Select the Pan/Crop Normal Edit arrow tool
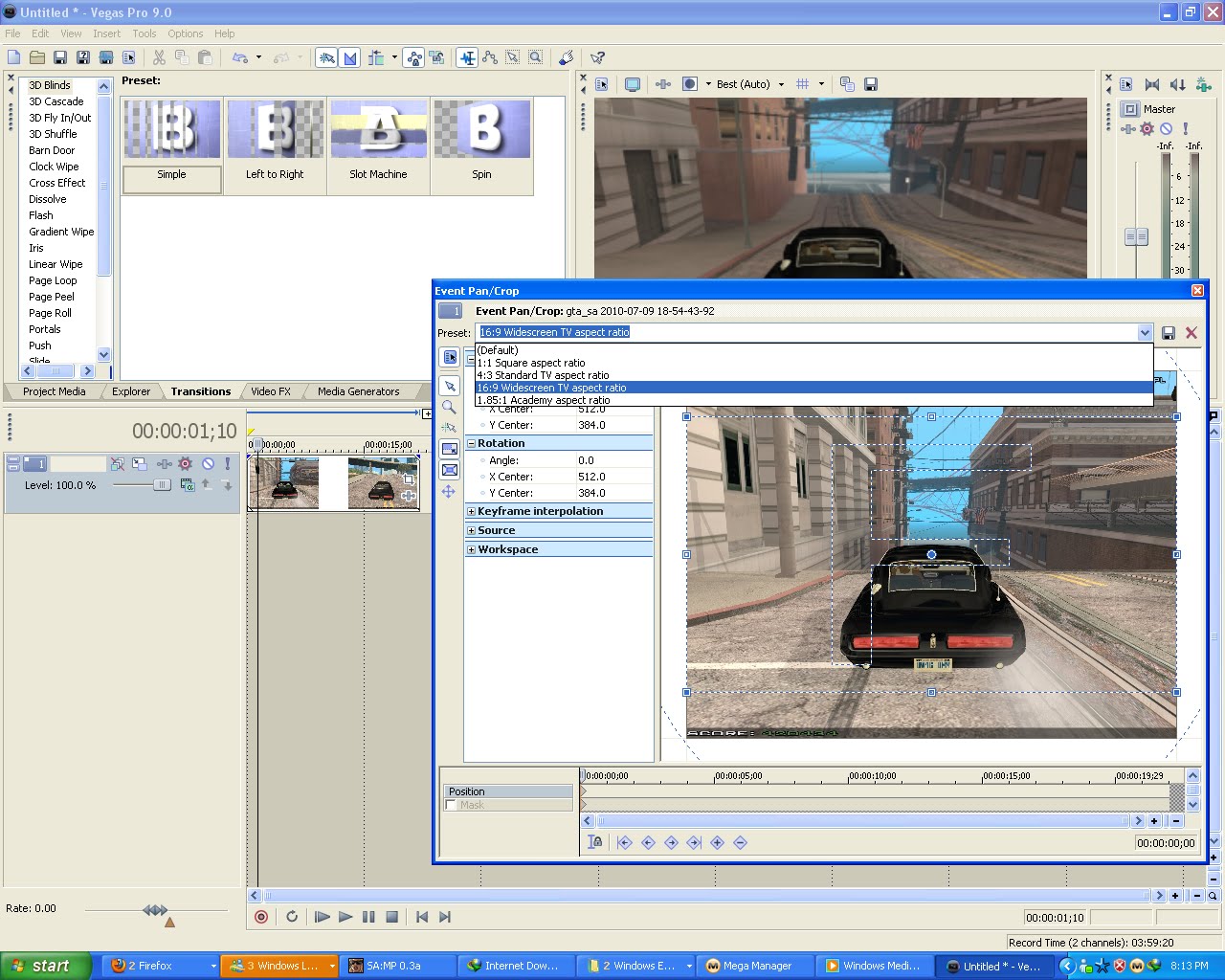Viewport: 1225px width, 980px height. [449, 386]
